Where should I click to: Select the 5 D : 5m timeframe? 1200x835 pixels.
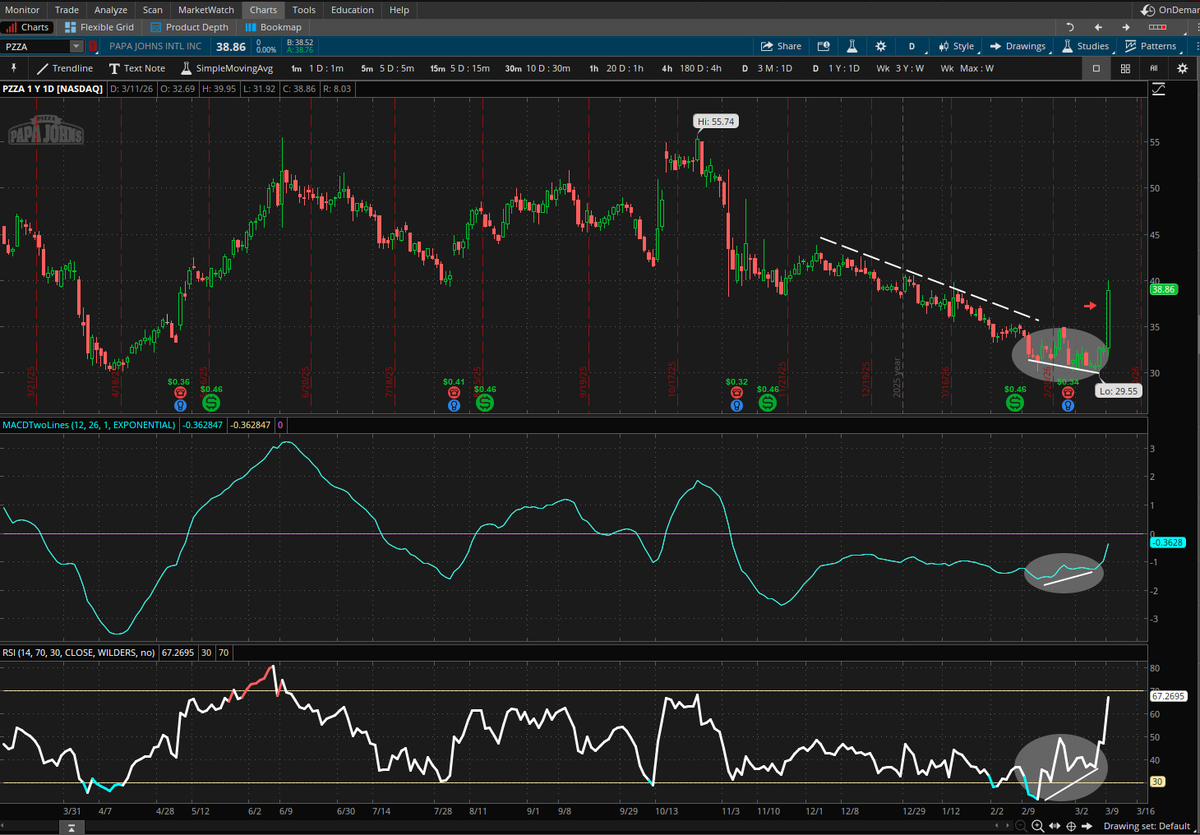[387, 68]
